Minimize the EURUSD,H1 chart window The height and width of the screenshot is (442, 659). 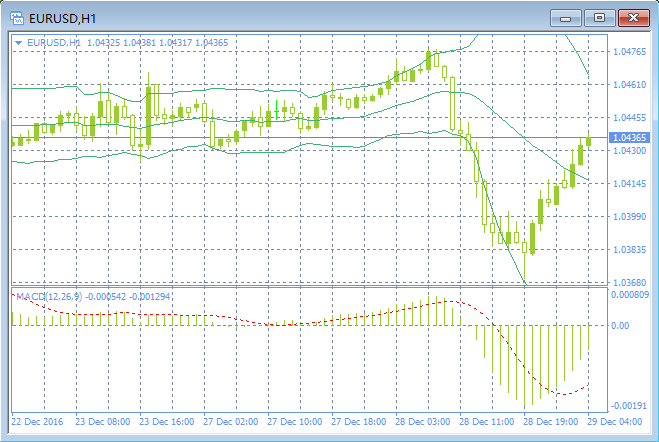[x=565, y=18]
